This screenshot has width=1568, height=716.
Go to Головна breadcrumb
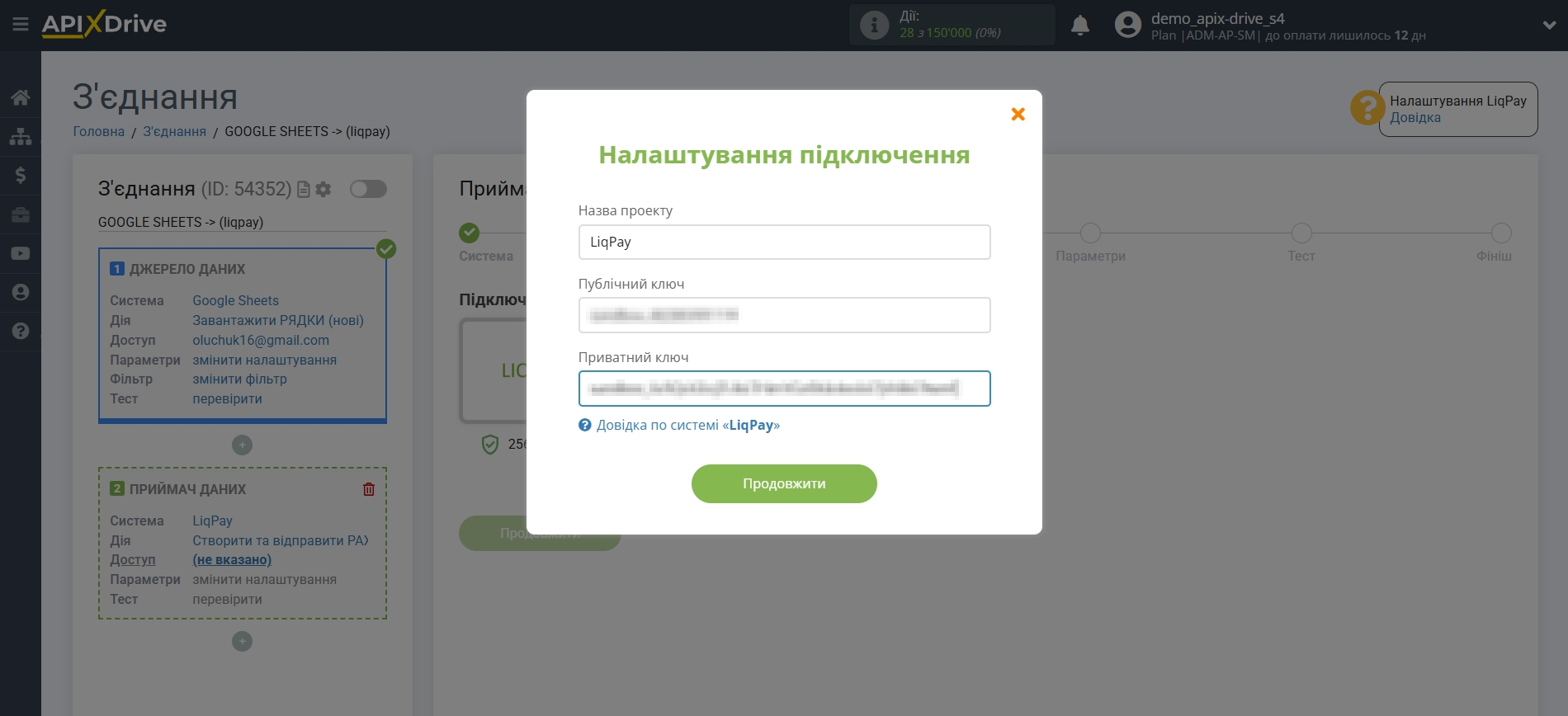pos(99,131)
